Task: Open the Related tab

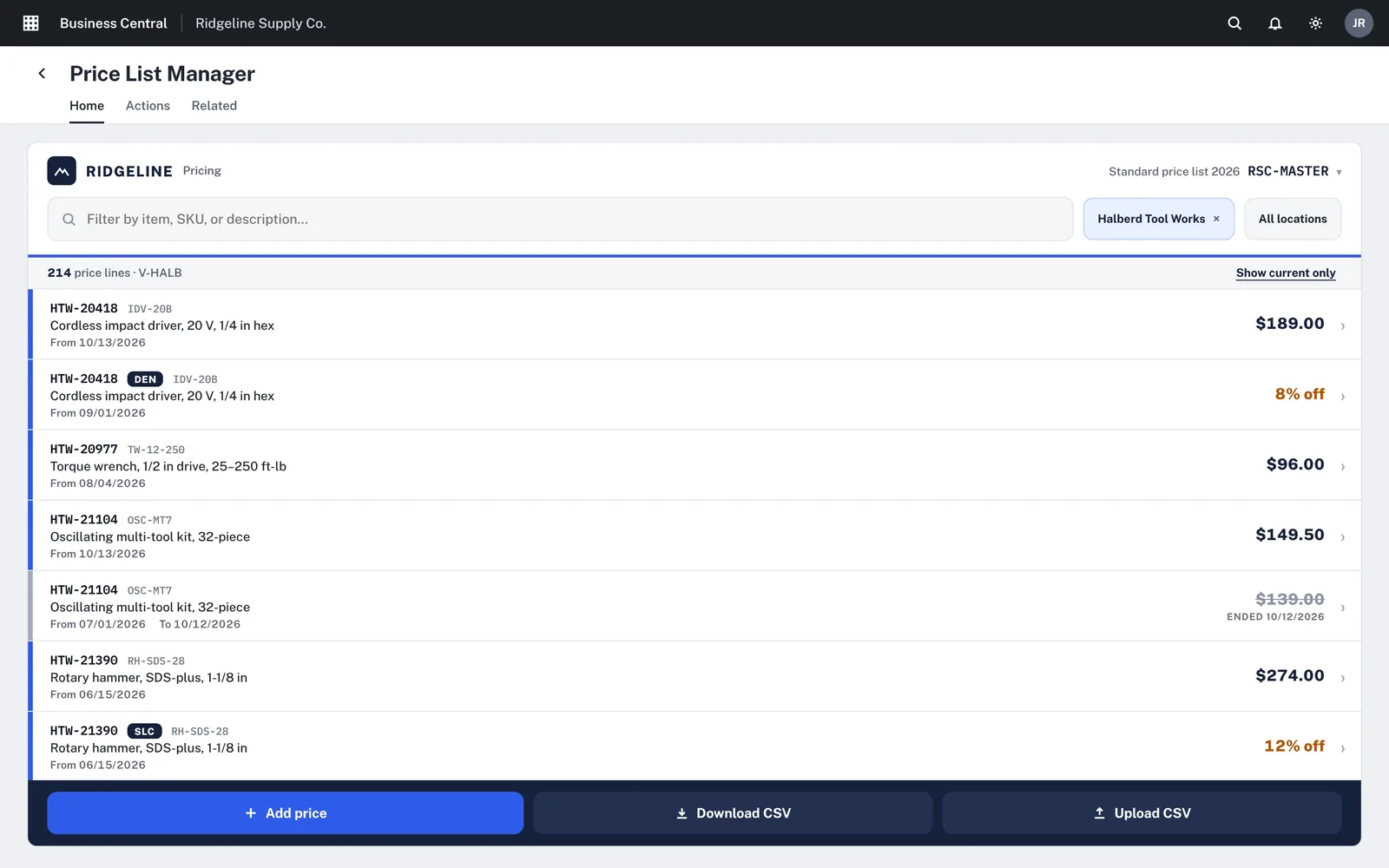Action: tap(214, 106)
